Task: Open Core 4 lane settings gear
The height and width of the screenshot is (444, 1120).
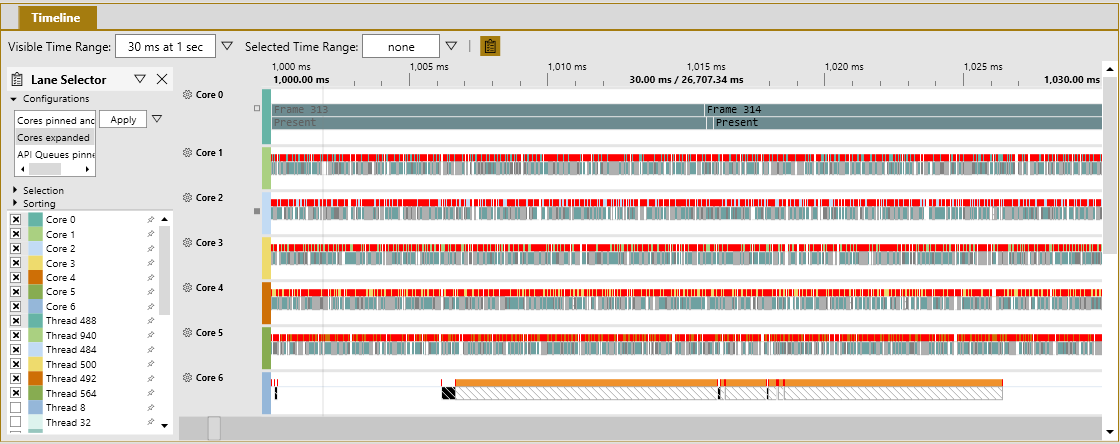Action: (188, 288)
